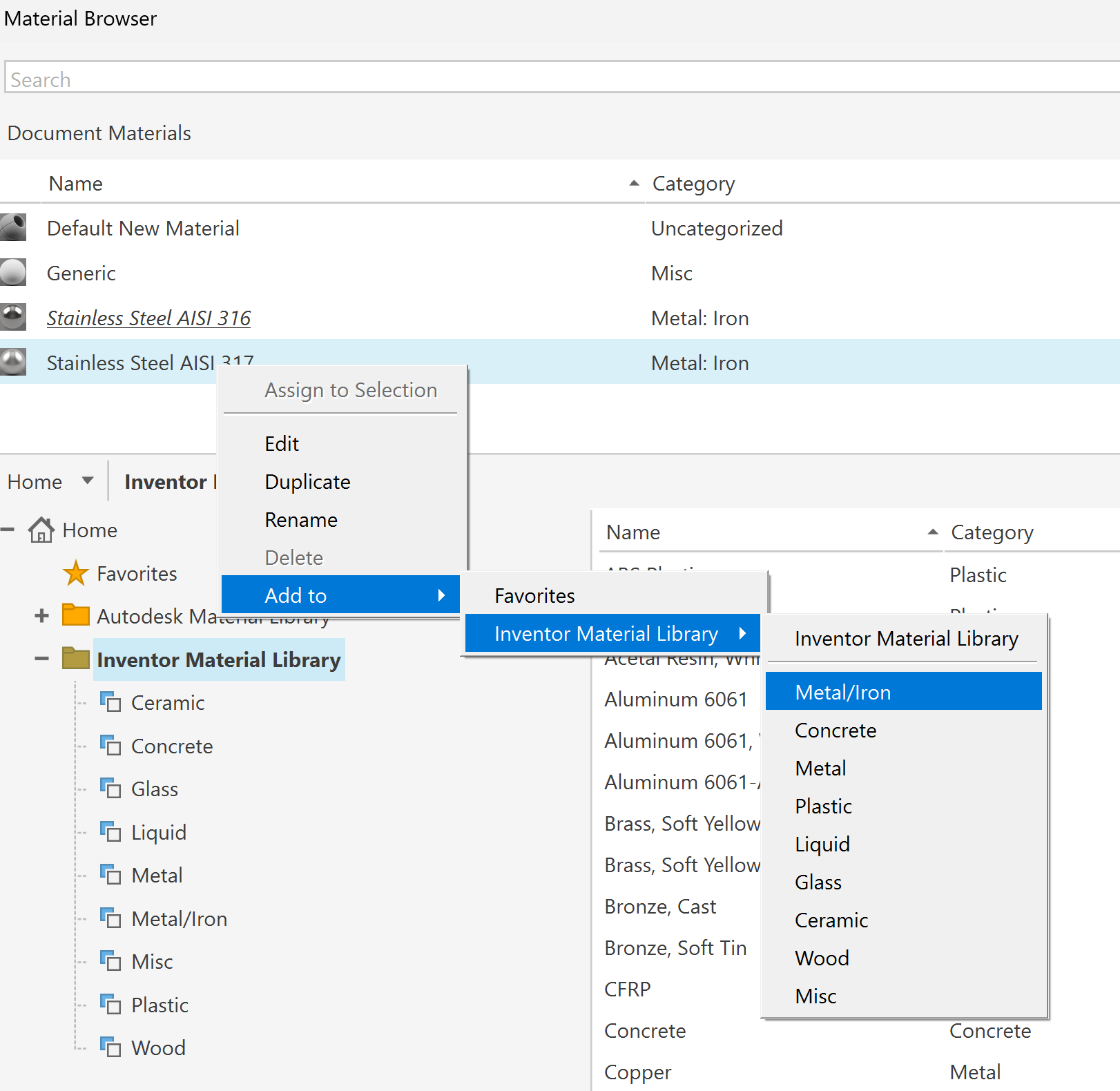Click the Concrete category icon in tree
This screenshot has width=1120, height=1091.
pyautogui.click(x=110, y=745)
